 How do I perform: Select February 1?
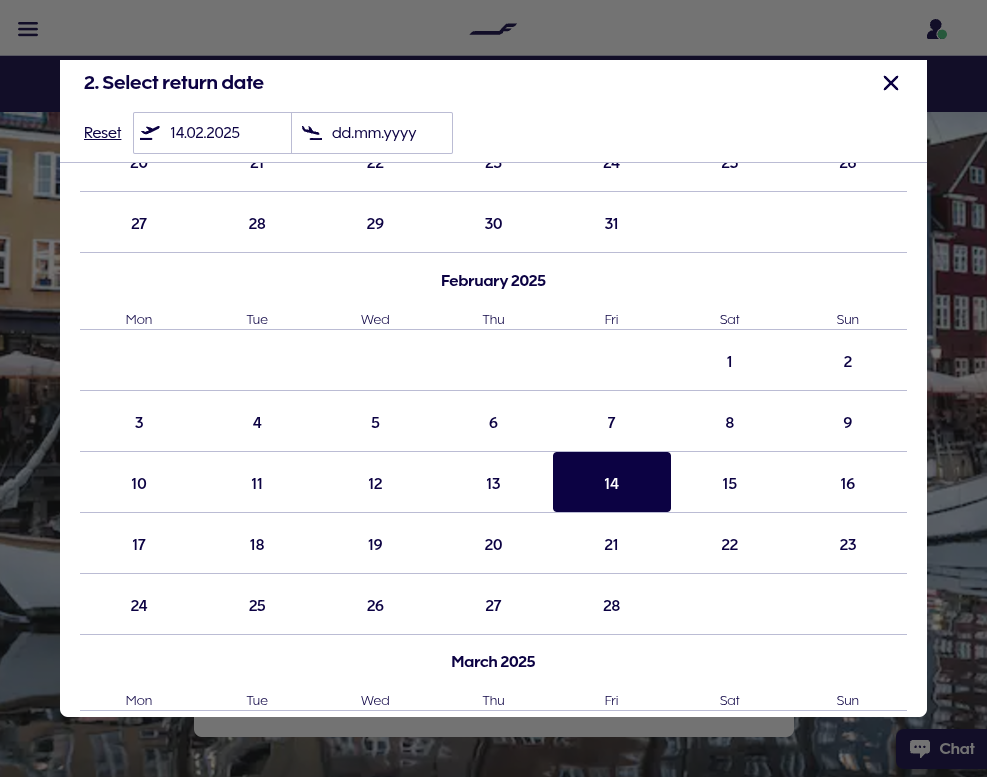730,361
